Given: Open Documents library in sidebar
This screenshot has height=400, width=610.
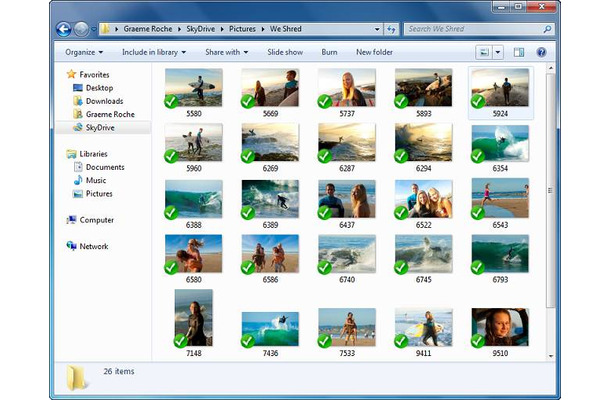Looking at the screenshot, I should (105, 167).
